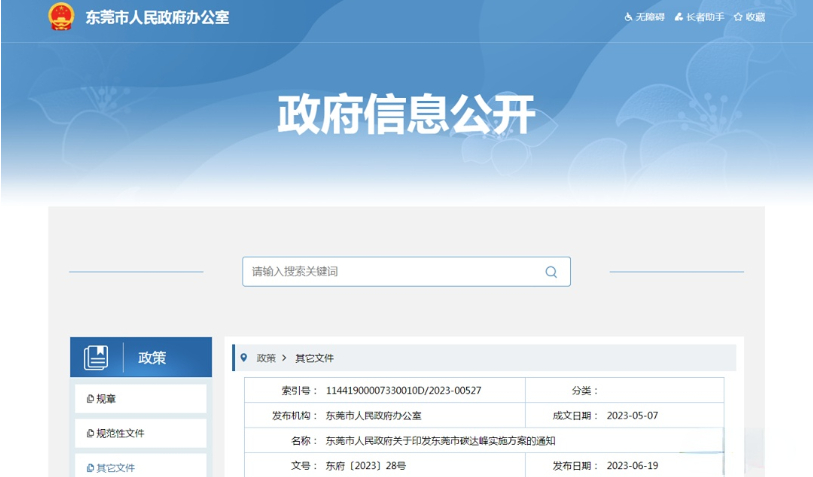Click the 收藏 star favorite icon
The image size is (813, 477).
click(738, 17)
